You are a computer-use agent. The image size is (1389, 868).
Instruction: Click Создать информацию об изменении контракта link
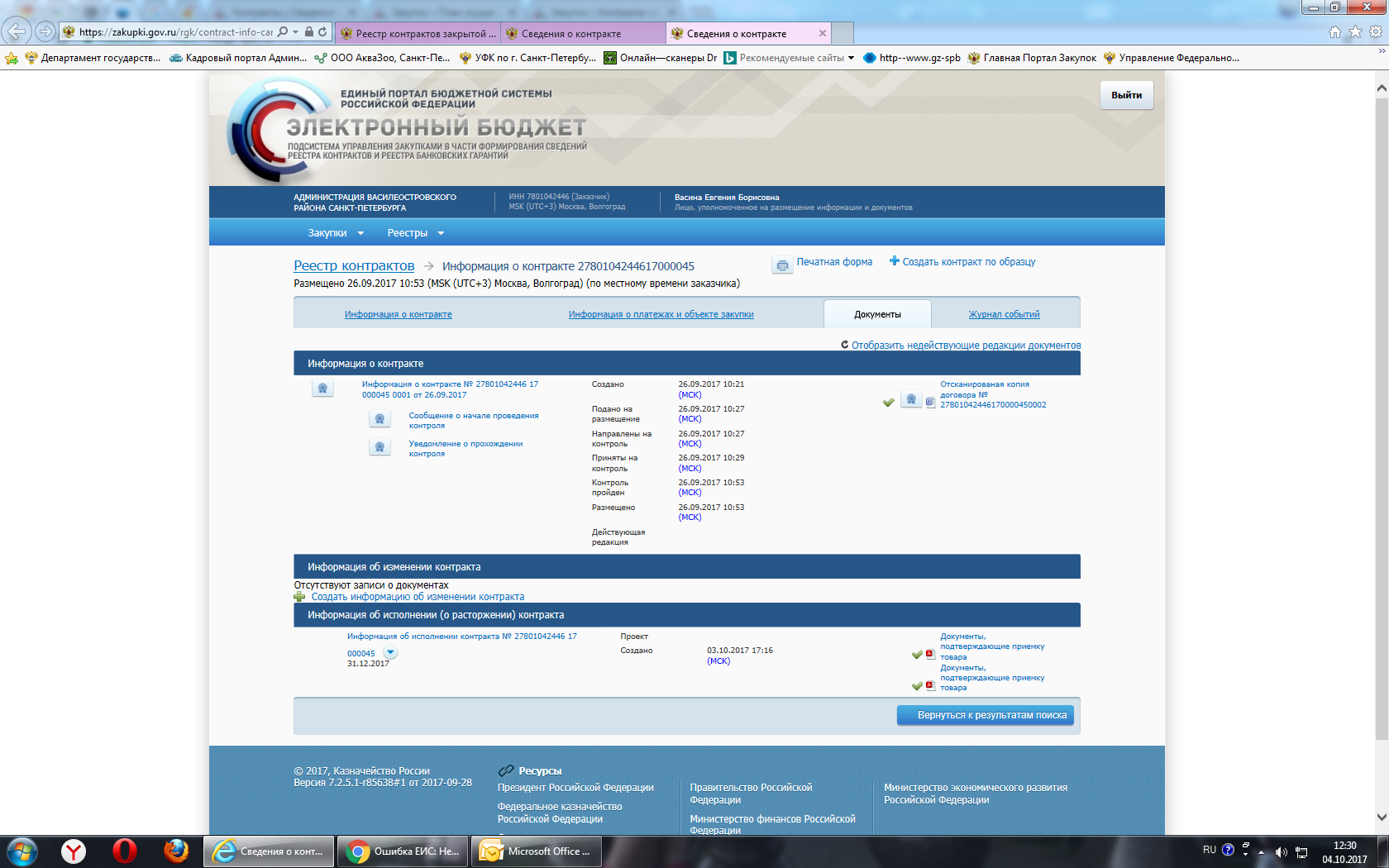coord(418,597)
